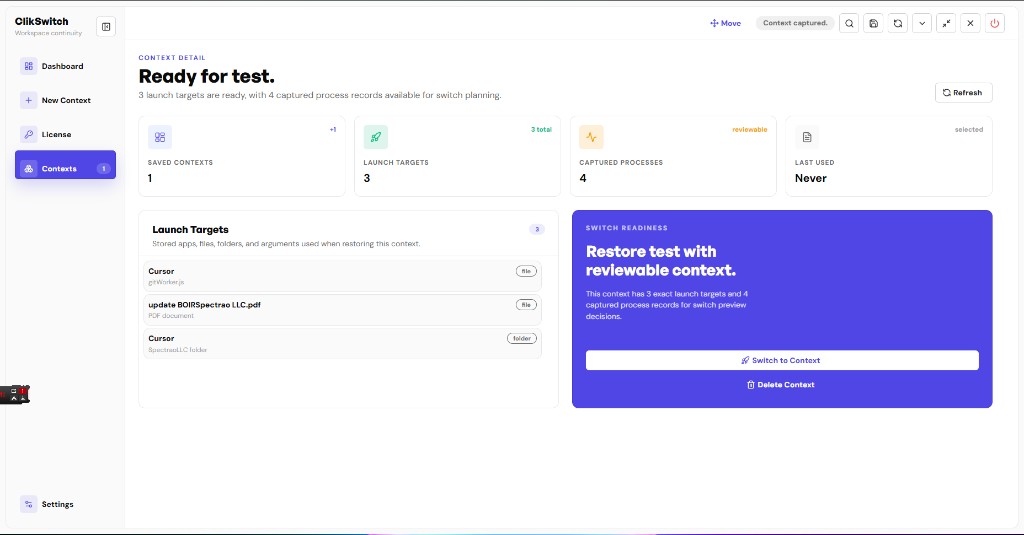The width and height of the screenshot is (1024, 535).
Task: Click the sliders icon beside Settings
Action: 28,504
